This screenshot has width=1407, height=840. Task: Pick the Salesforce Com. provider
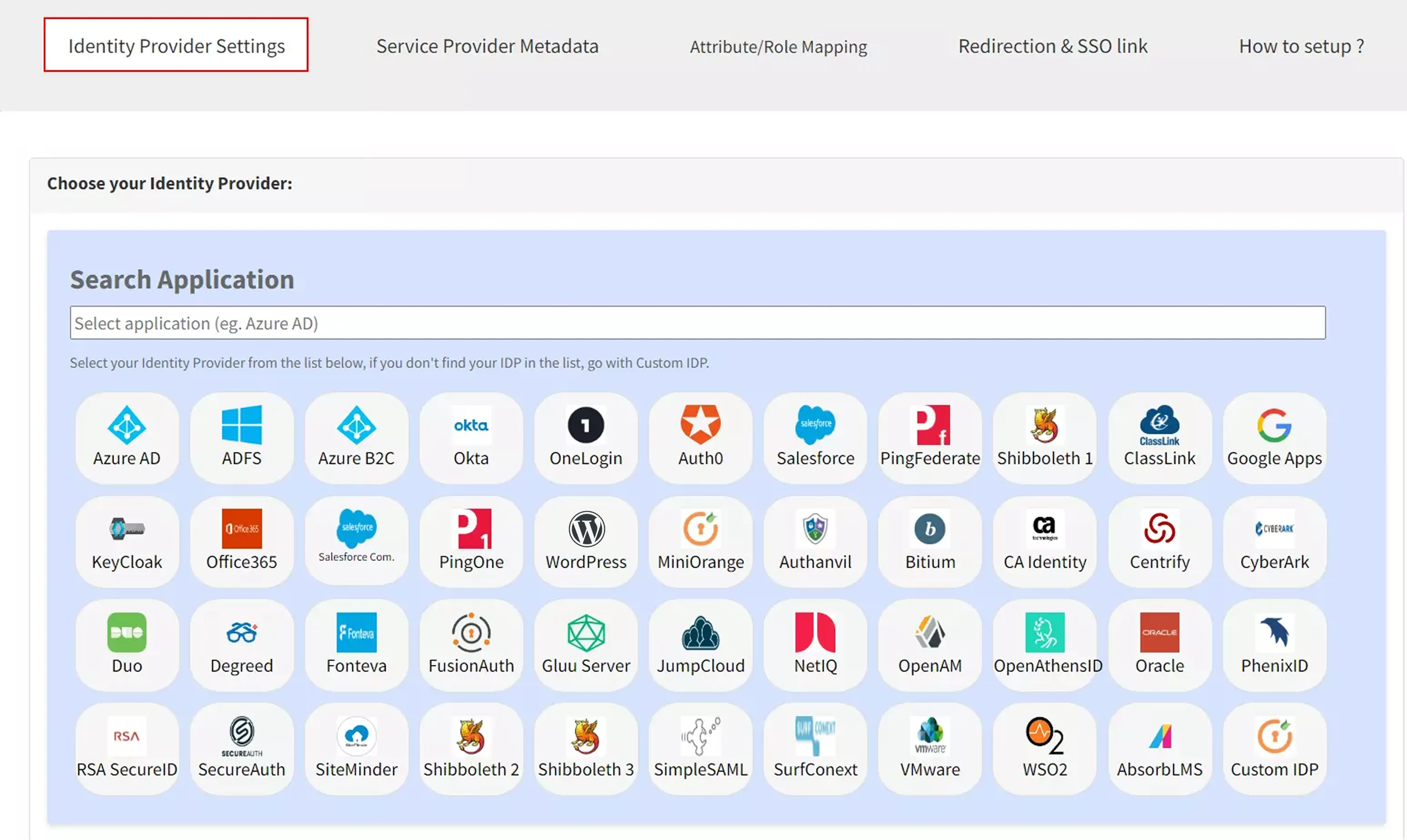[357, 541]
